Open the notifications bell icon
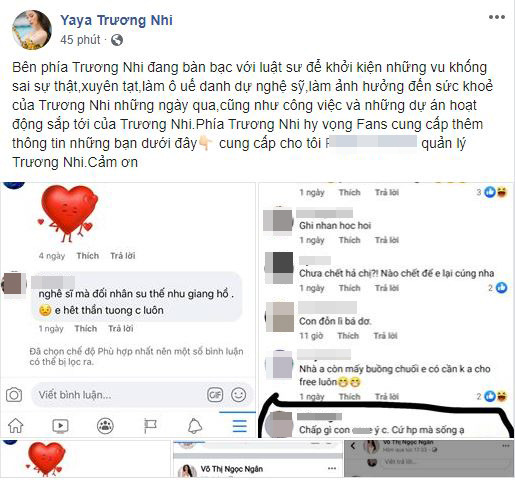This screenshot has height=480, width=515. [x=195, y=426]
